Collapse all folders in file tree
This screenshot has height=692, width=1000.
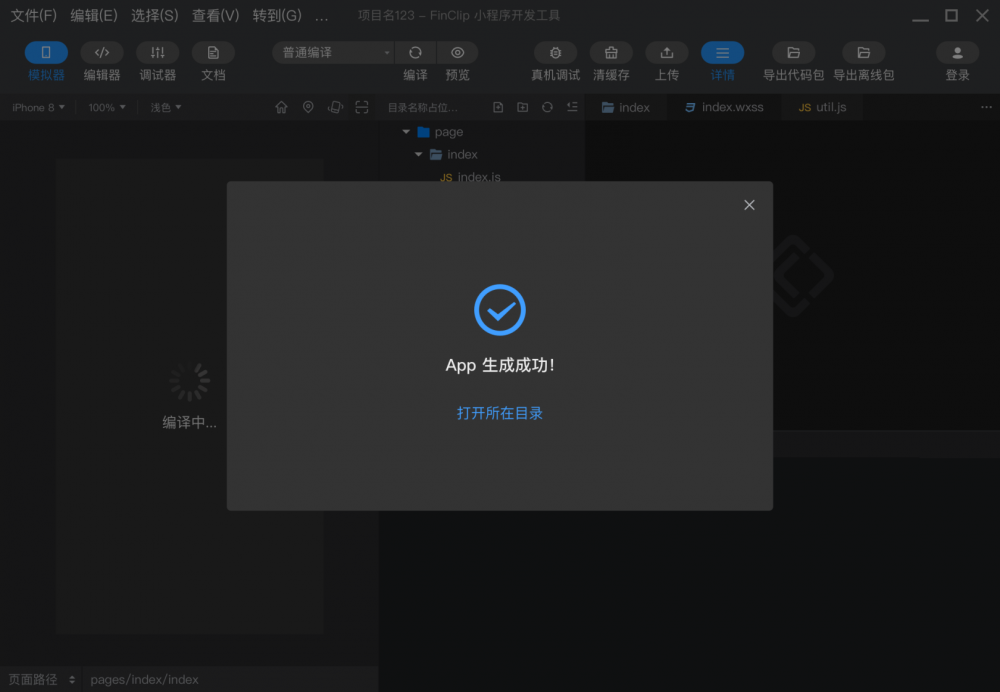click(x=572, y=107)
